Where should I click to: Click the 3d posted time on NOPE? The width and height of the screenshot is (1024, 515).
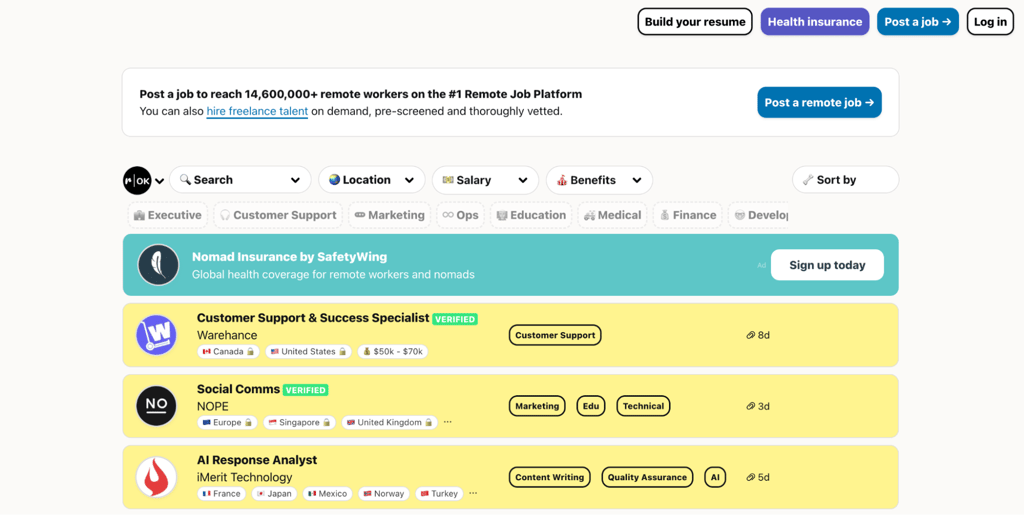point(758,406)
